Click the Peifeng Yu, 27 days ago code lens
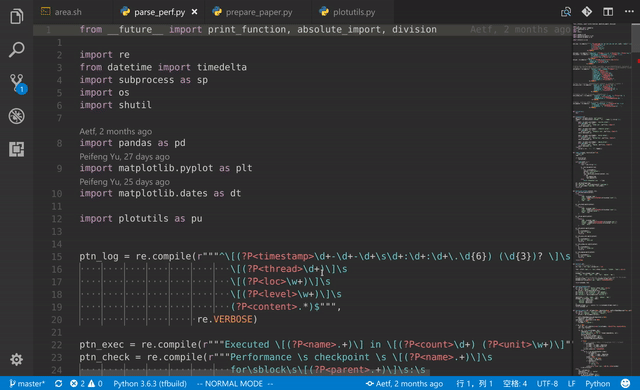The height and width of the screenshot is (390, 640). 124,157
